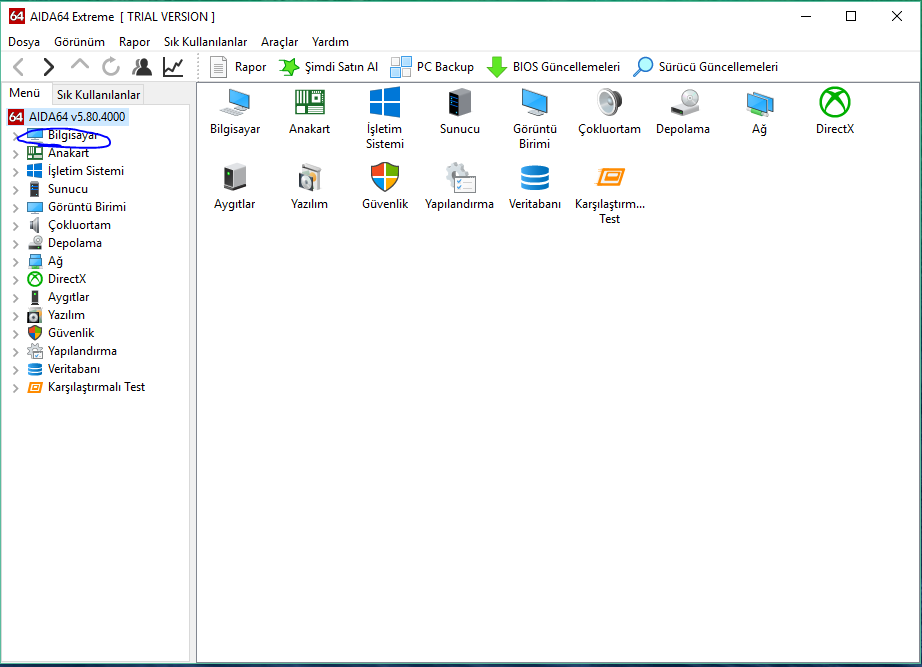Expand the DirectX tree node arrow
922x667 pixels.
[16, 281]
